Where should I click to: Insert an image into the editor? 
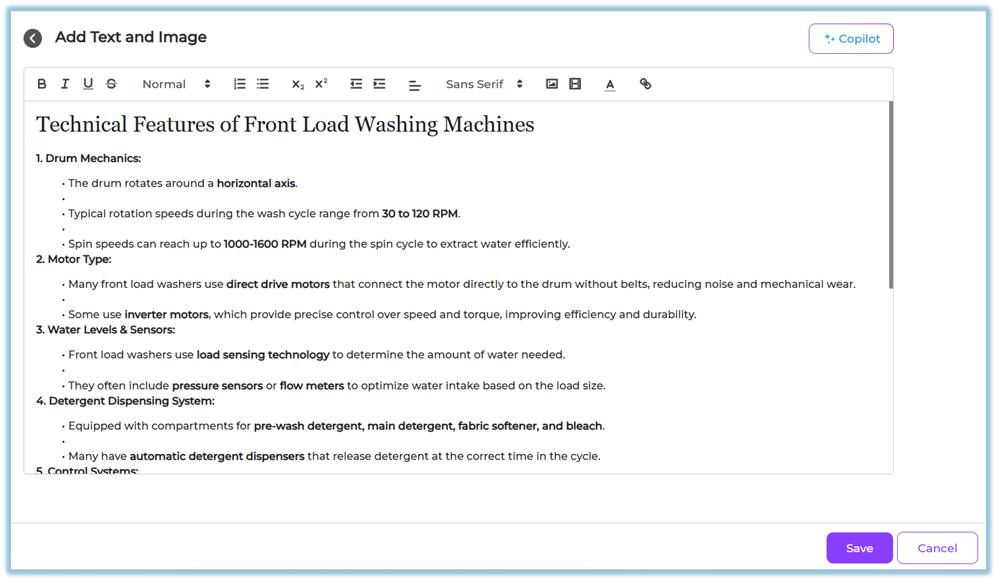pos(551,84)
